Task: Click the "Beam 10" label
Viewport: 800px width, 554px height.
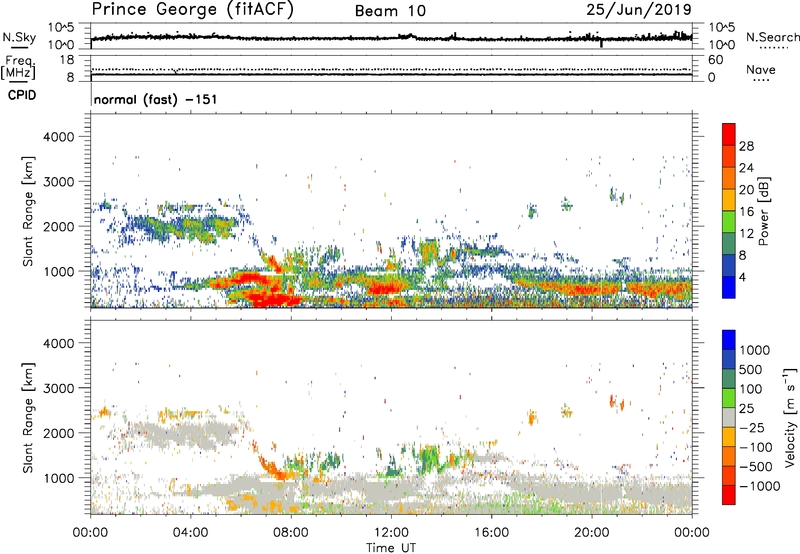Action: click(x=390, y=11)
